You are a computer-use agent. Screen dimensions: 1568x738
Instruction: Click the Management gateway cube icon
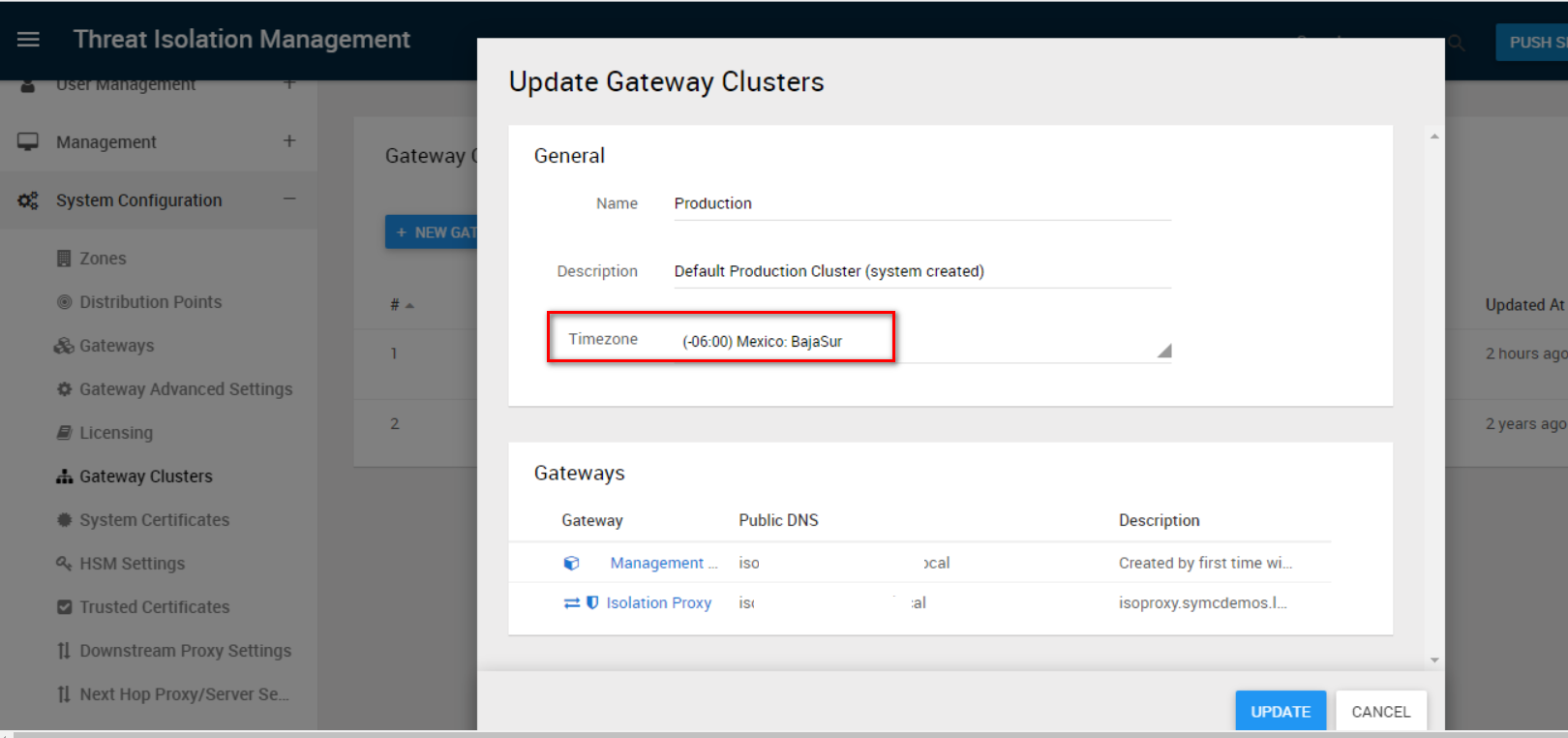coord(571,563)
